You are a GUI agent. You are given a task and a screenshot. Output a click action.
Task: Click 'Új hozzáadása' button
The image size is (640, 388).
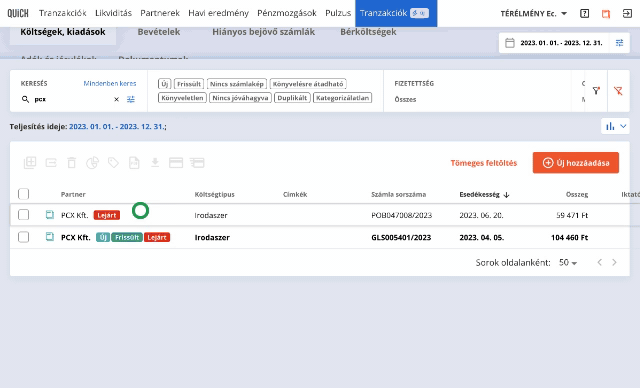click(x=576, y=163)
